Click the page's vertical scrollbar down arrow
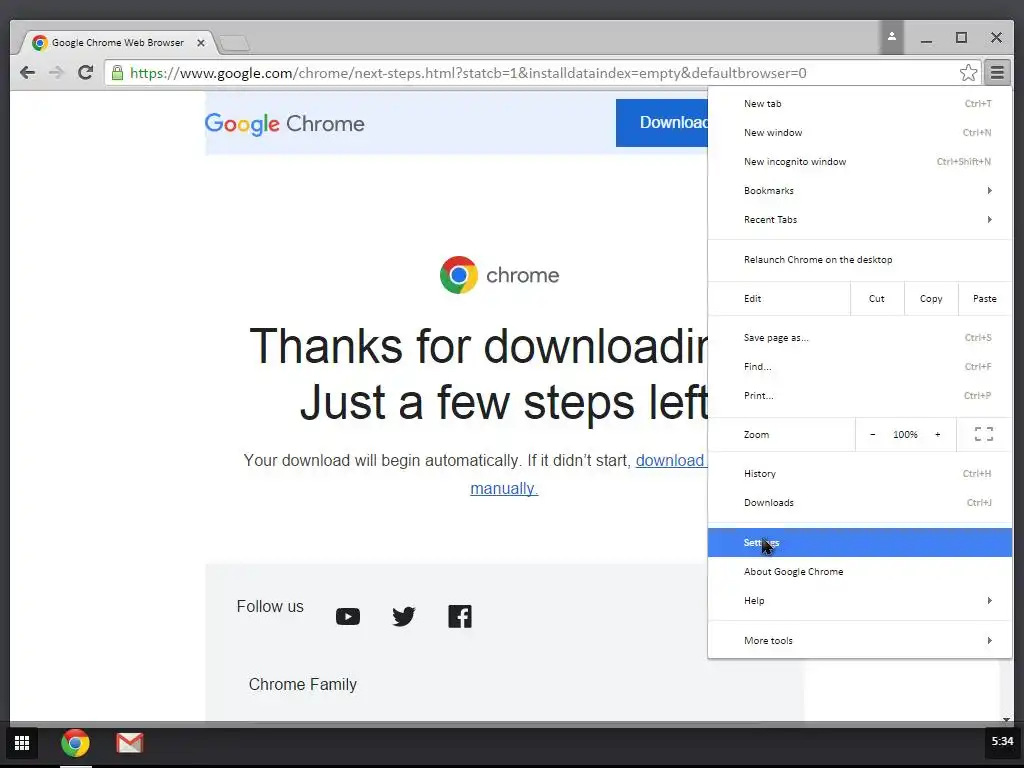The width and height of the screenshot is (1024, 768). [1006, 720]
